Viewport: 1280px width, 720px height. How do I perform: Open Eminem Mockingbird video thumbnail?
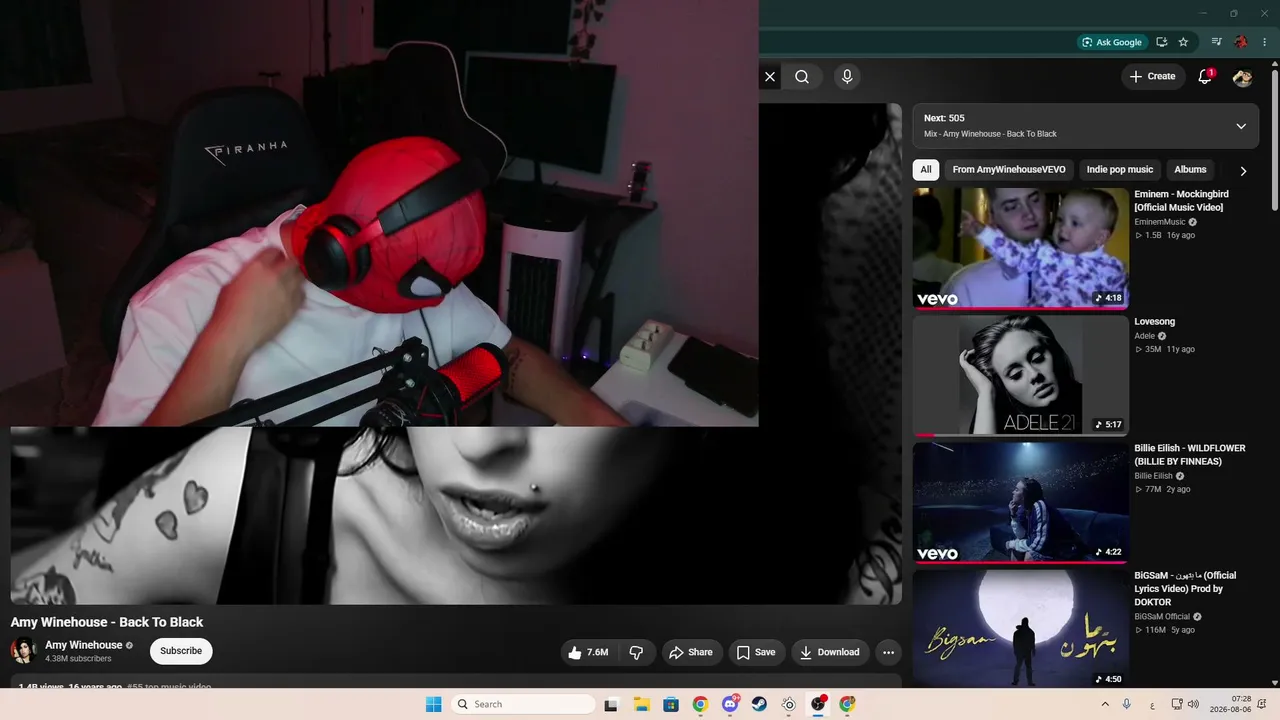pyautogui.click(x=1020, y=248)
